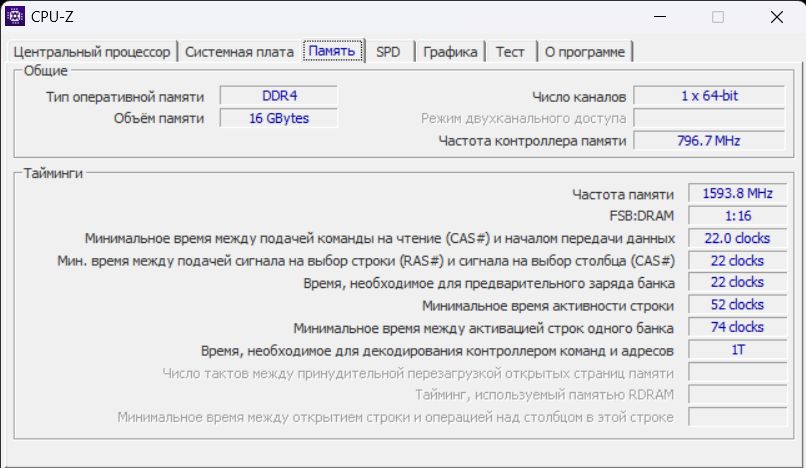Click the 796.7 MHz controller frequency field
Image resolution: width=806 pixels, height=468 pixels.
(709, 140)
